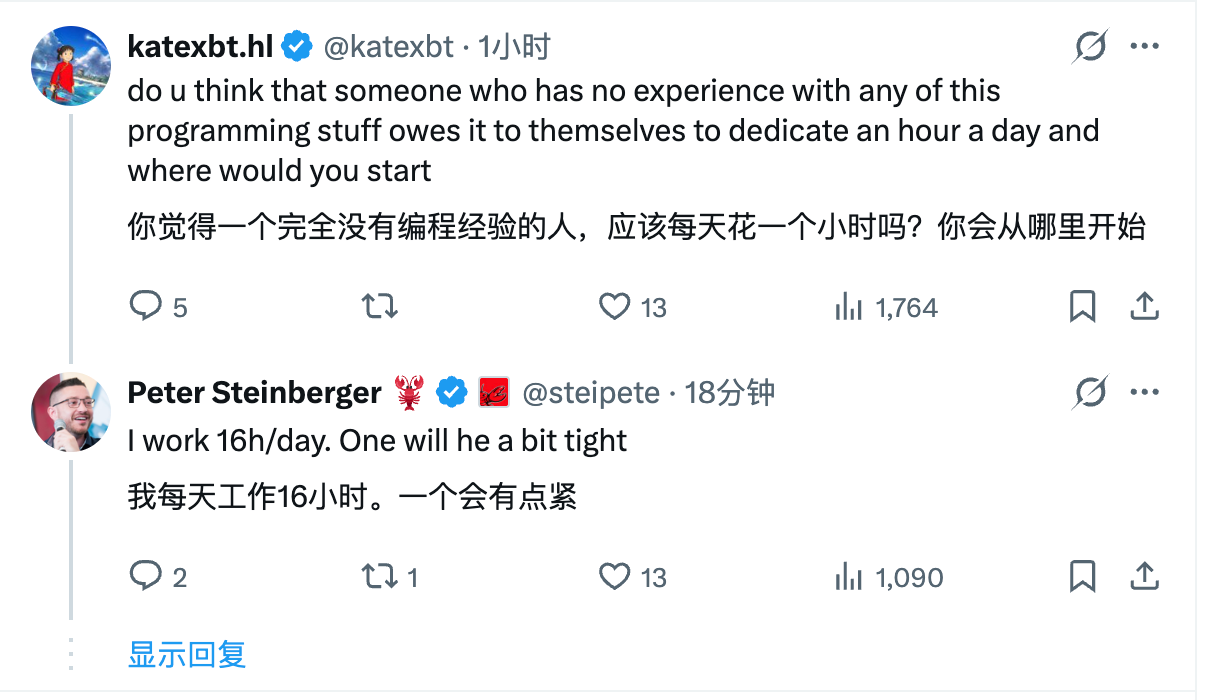Open Grok explain icon on katexbt's tweet
Viewport: 1232px width, 700px height.
tap(1091, 46)
